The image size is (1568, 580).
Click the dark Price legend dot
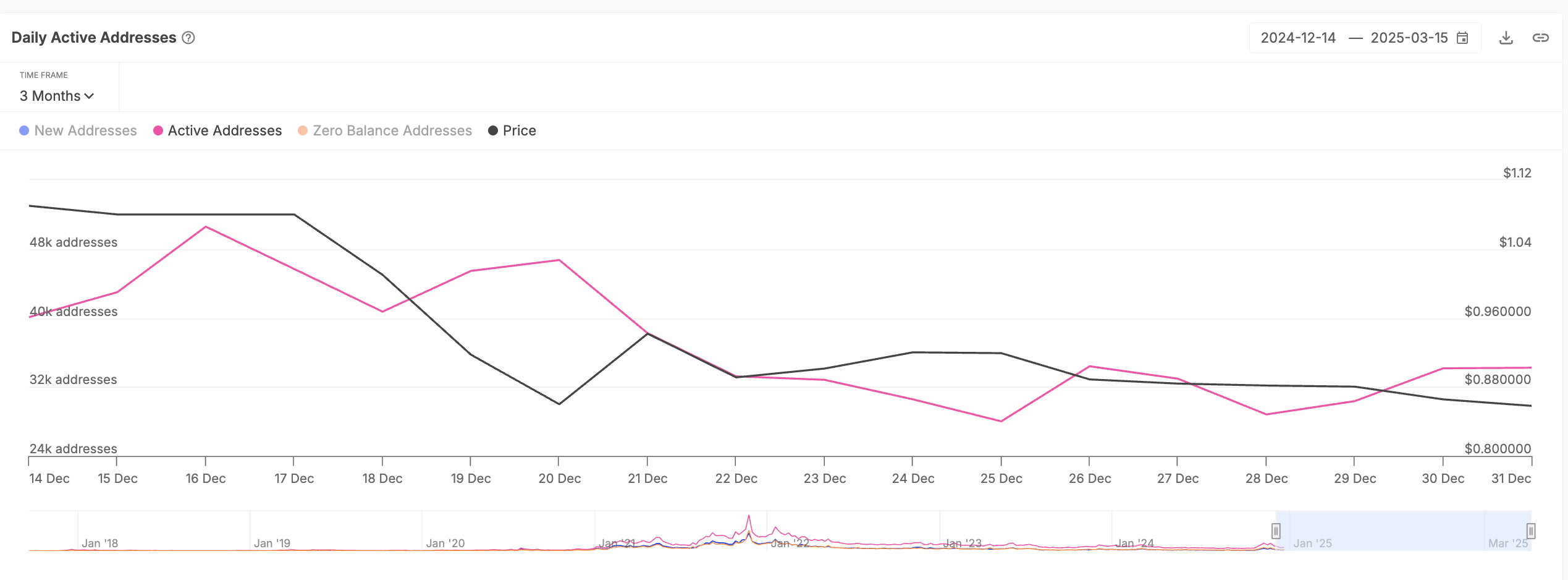coord(493,130)
